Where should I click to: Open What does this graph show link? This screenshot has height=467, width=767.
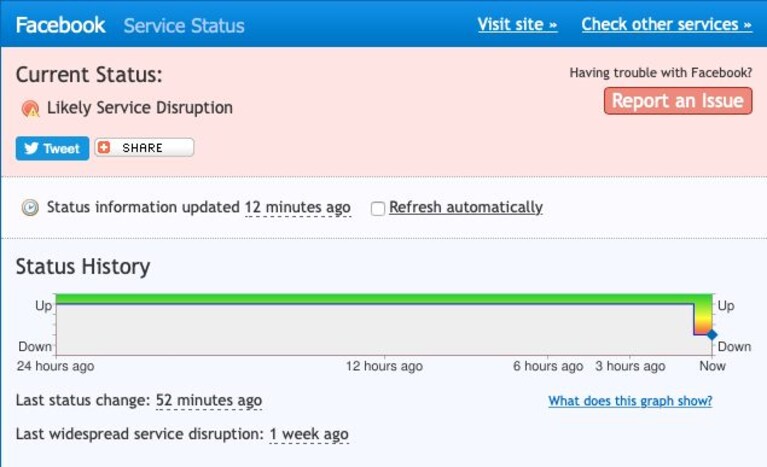[x=630, y=401]
